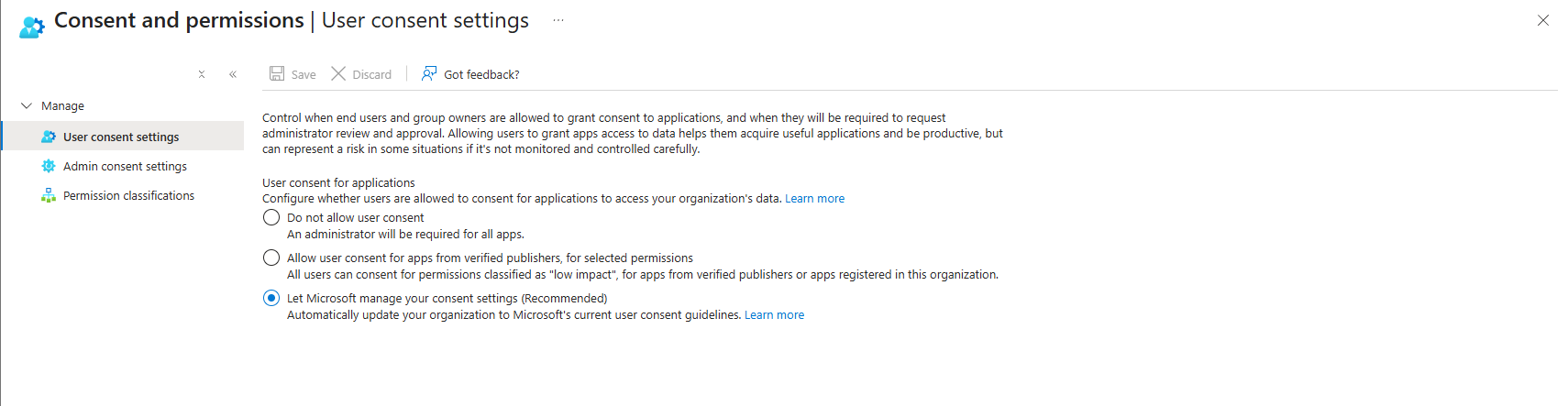Screen dimensions: 1568x406
Task: Click the Admin consent settings gear icon
Action: [49, 166]
